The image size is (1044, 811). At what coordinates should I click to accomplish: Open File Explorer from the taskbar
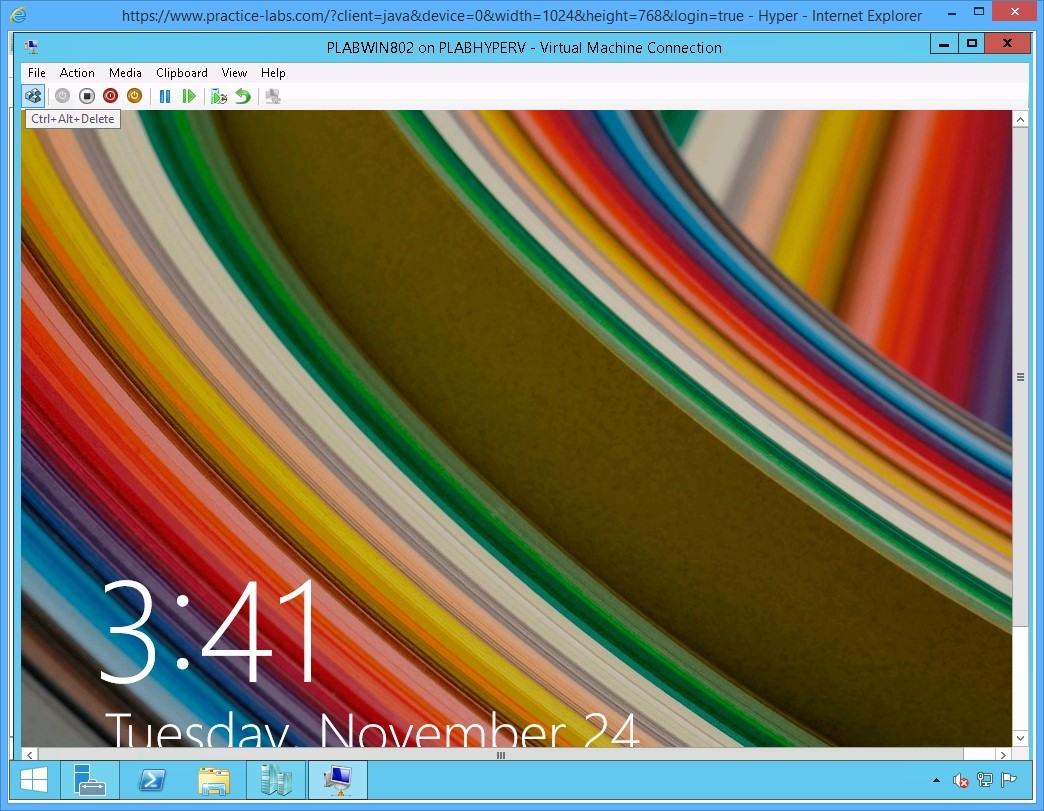[214, 780]
